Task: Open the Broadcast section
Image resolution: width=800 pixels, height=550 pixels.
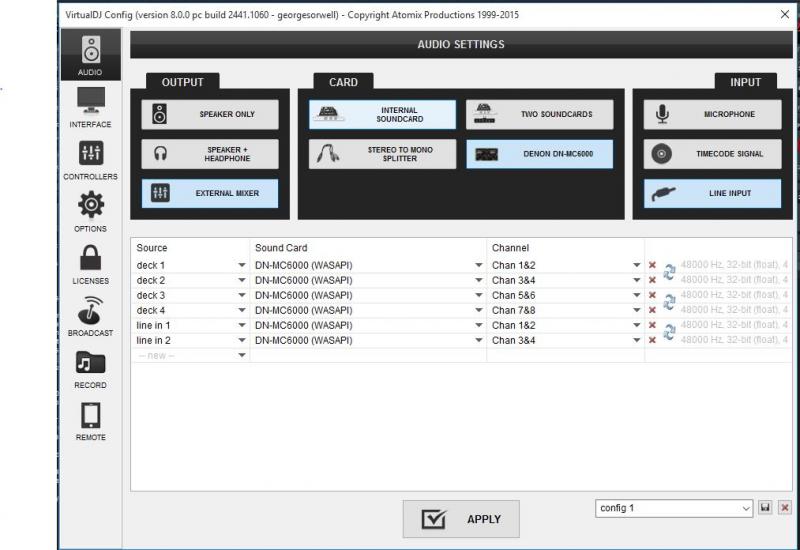Action: (90, 316)
